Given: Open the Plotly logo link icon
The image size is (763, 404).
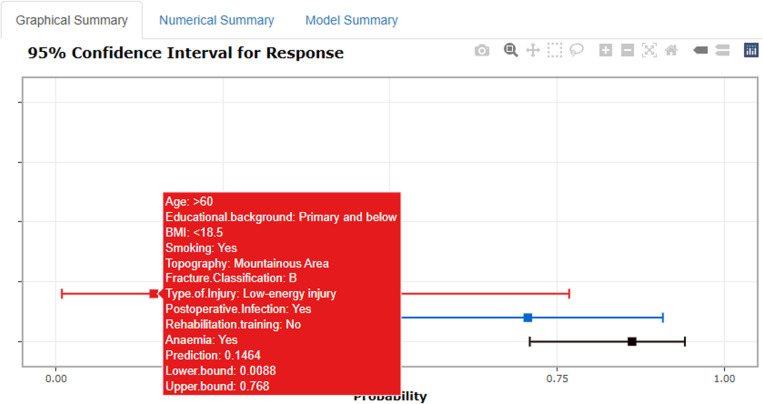Looking at the screenshot, I should pos(751,50).
